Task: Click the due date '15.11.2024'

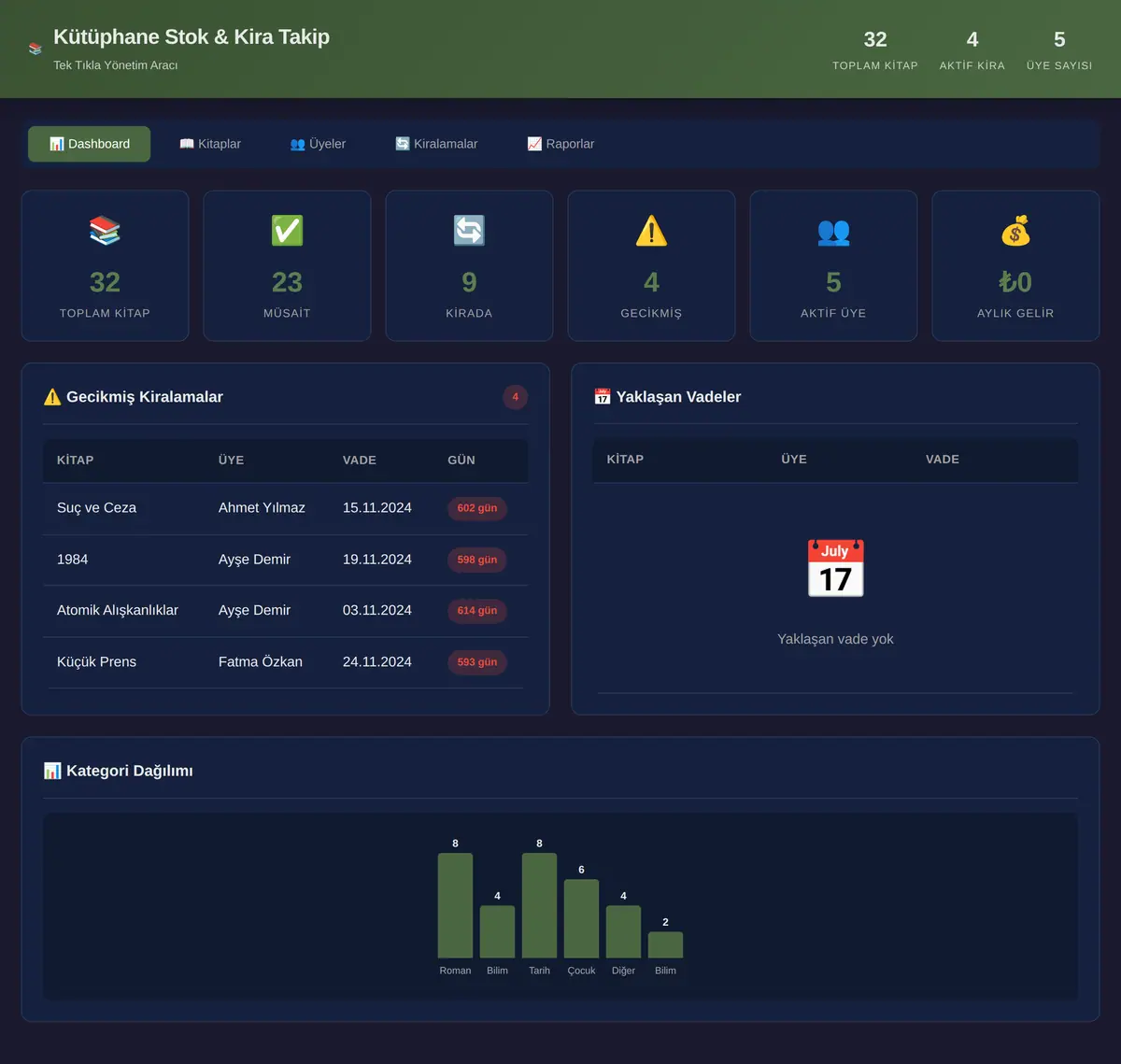Action: point(377,508)
